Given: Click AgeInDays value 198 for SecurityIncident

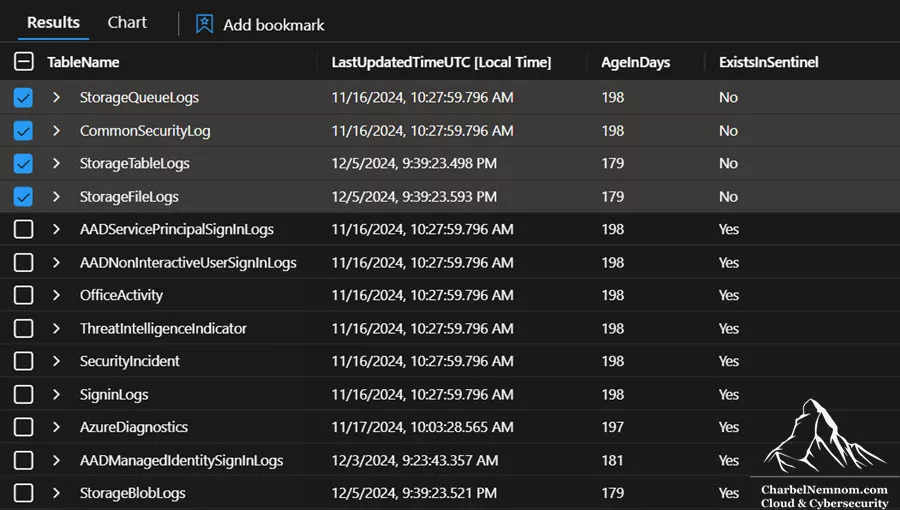Looking at the screenshot, I should pyautogui.click(x=612, y=361).
